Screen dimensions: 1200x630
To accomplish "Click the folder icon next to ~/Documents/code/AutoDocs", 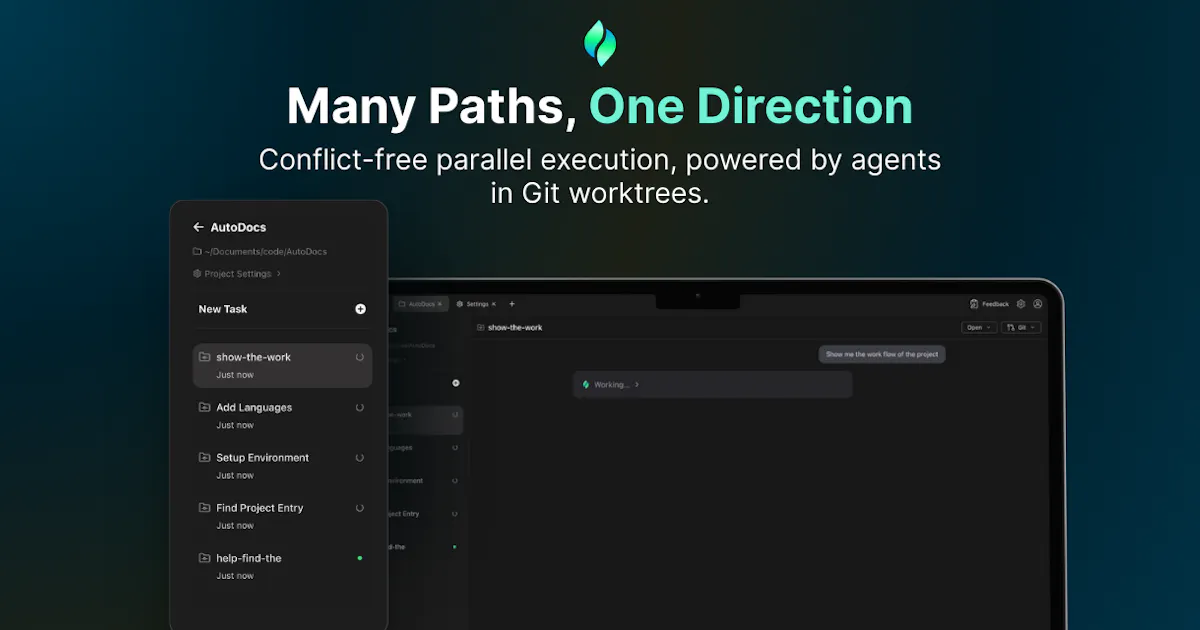I will 197,251.
